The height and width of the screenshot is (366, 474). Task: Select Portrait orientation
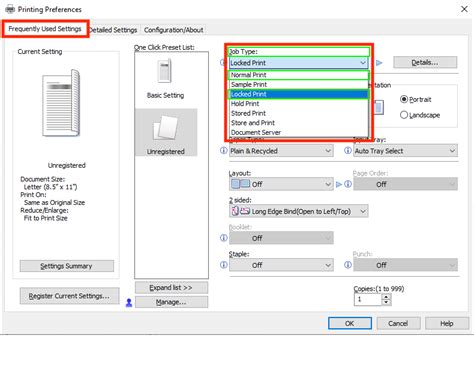[416, 99]
